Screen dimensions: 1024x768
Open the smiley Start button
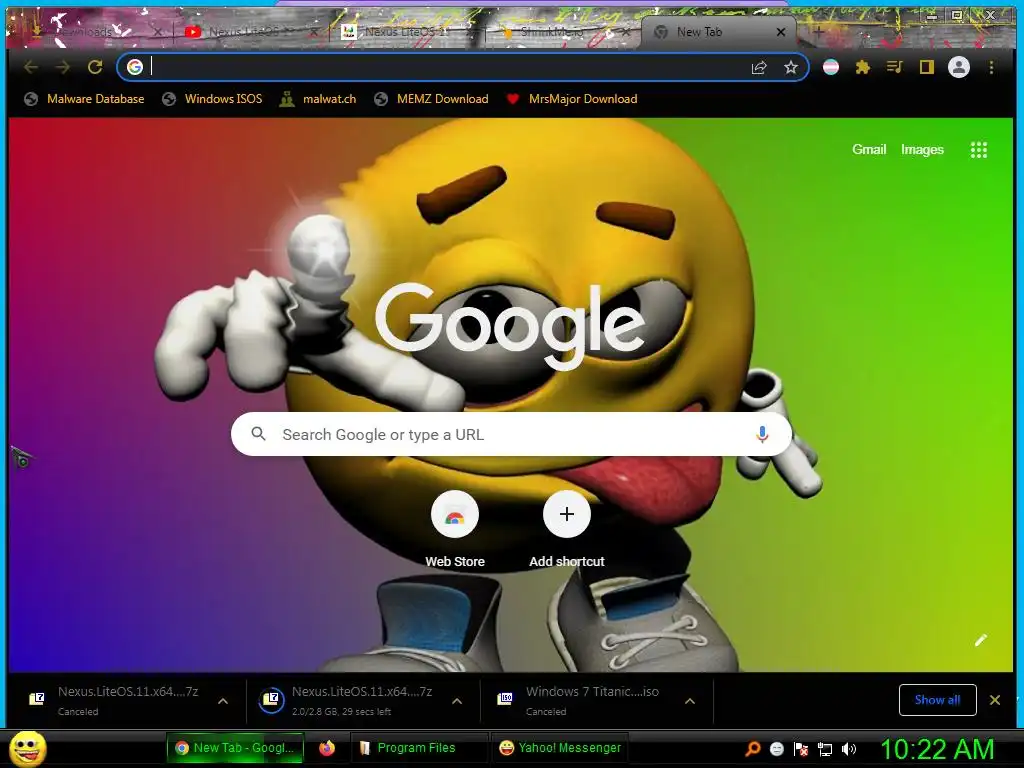click(x=27, y=748)
